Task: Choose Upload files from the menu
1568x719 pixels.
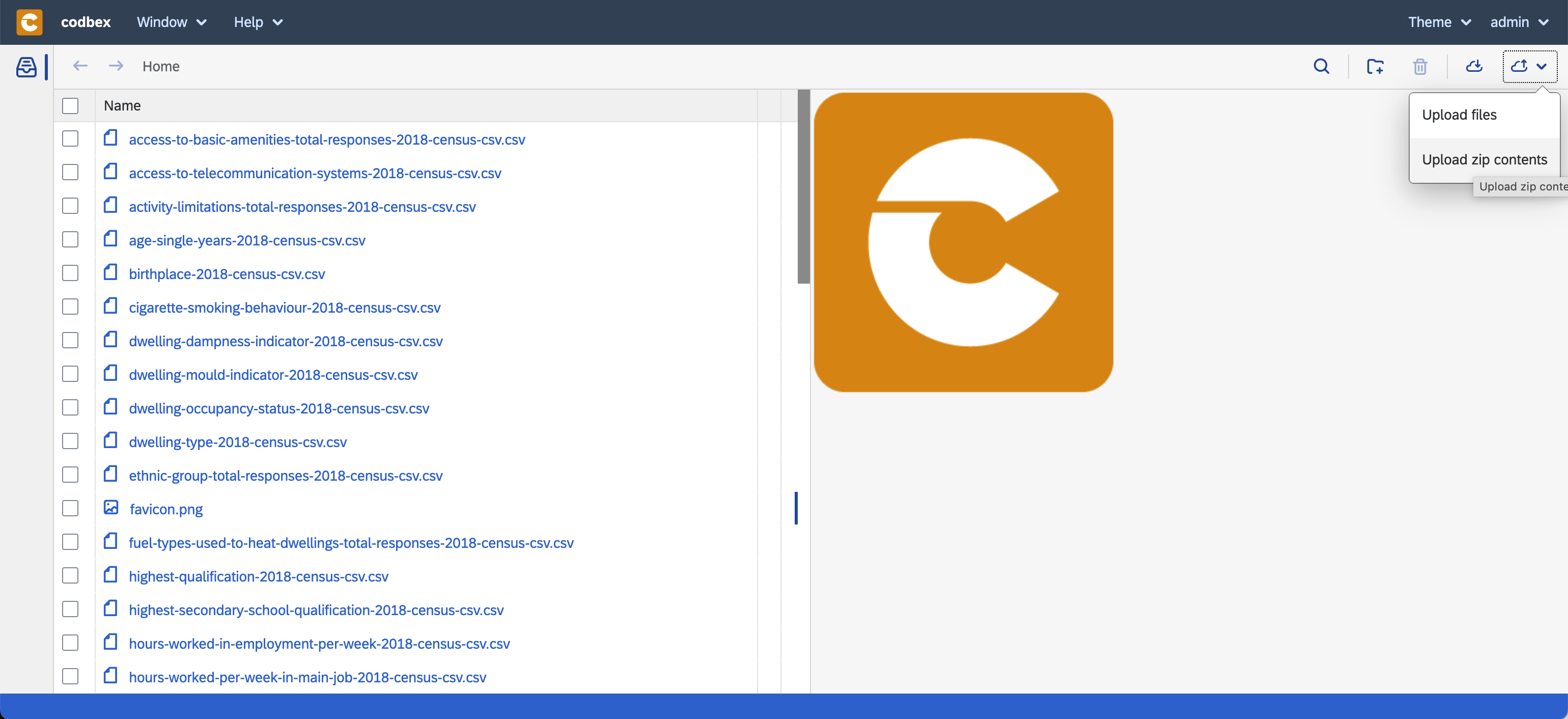Action: point(1459,115)
